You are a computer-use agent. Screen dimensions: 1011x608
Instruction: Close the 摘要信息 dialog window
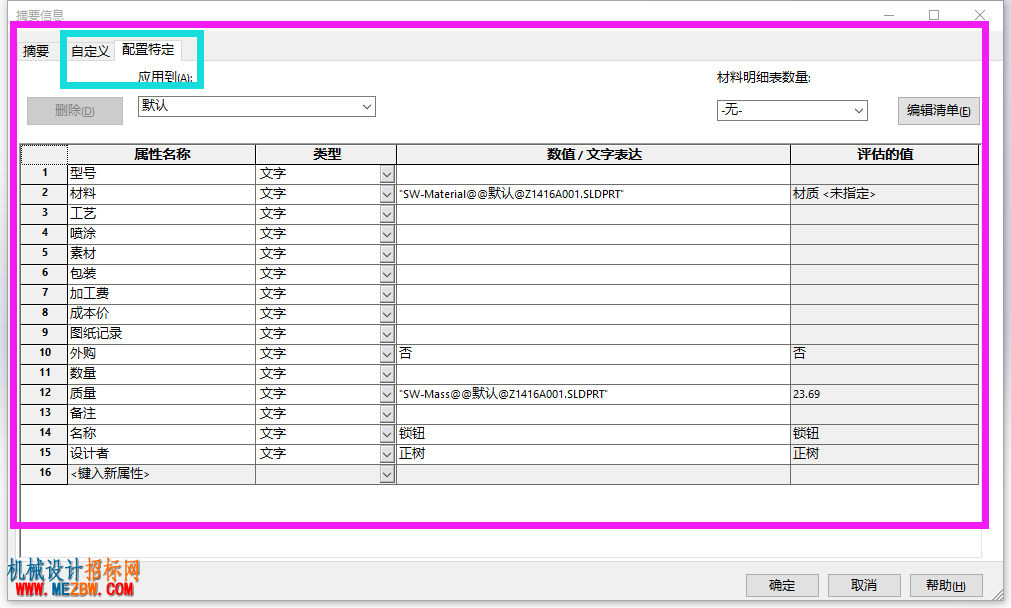(979, 15)
